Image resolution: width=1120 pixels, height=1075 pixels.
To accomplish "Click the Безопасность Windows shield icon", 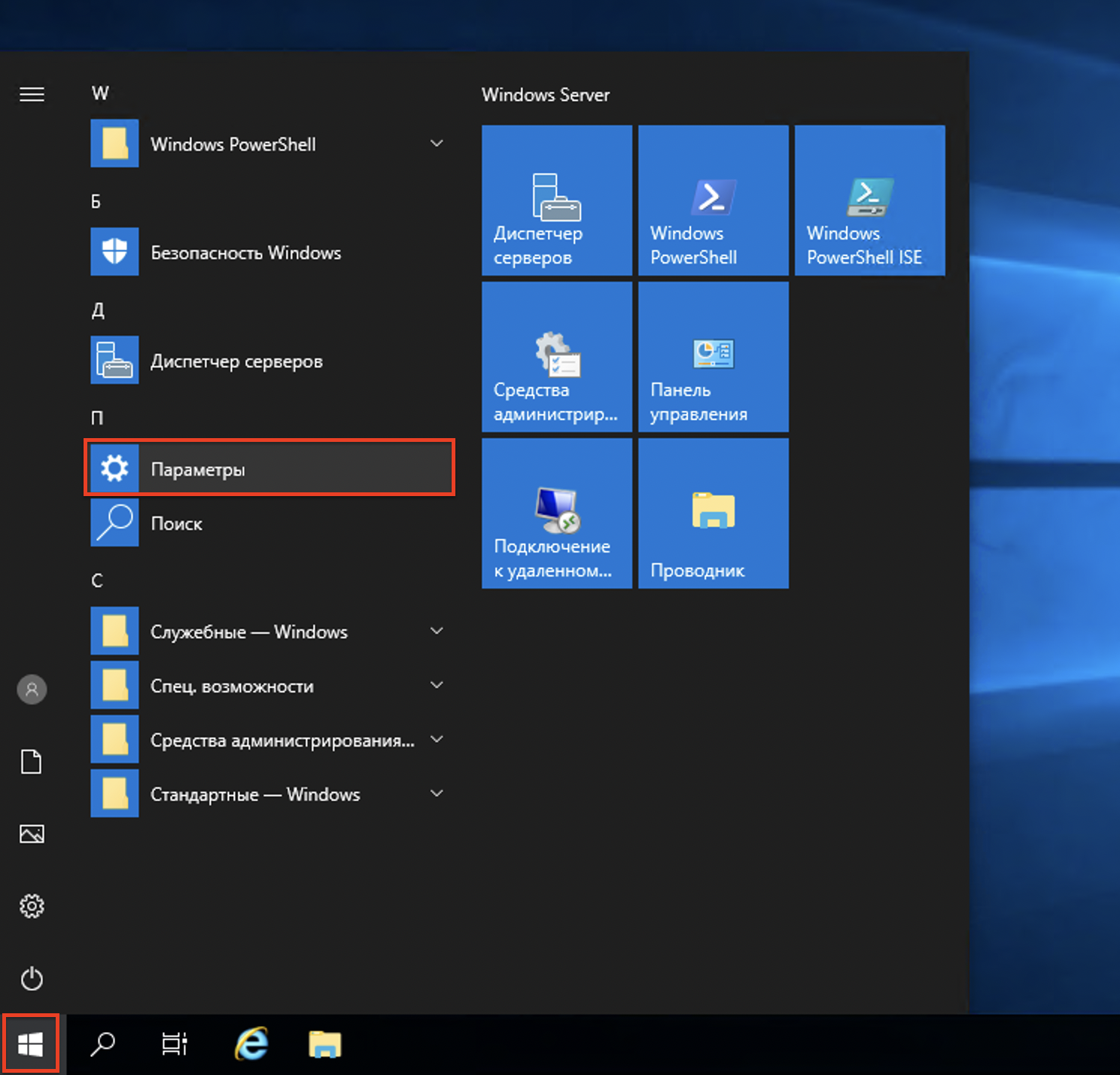I will point(114,251).
